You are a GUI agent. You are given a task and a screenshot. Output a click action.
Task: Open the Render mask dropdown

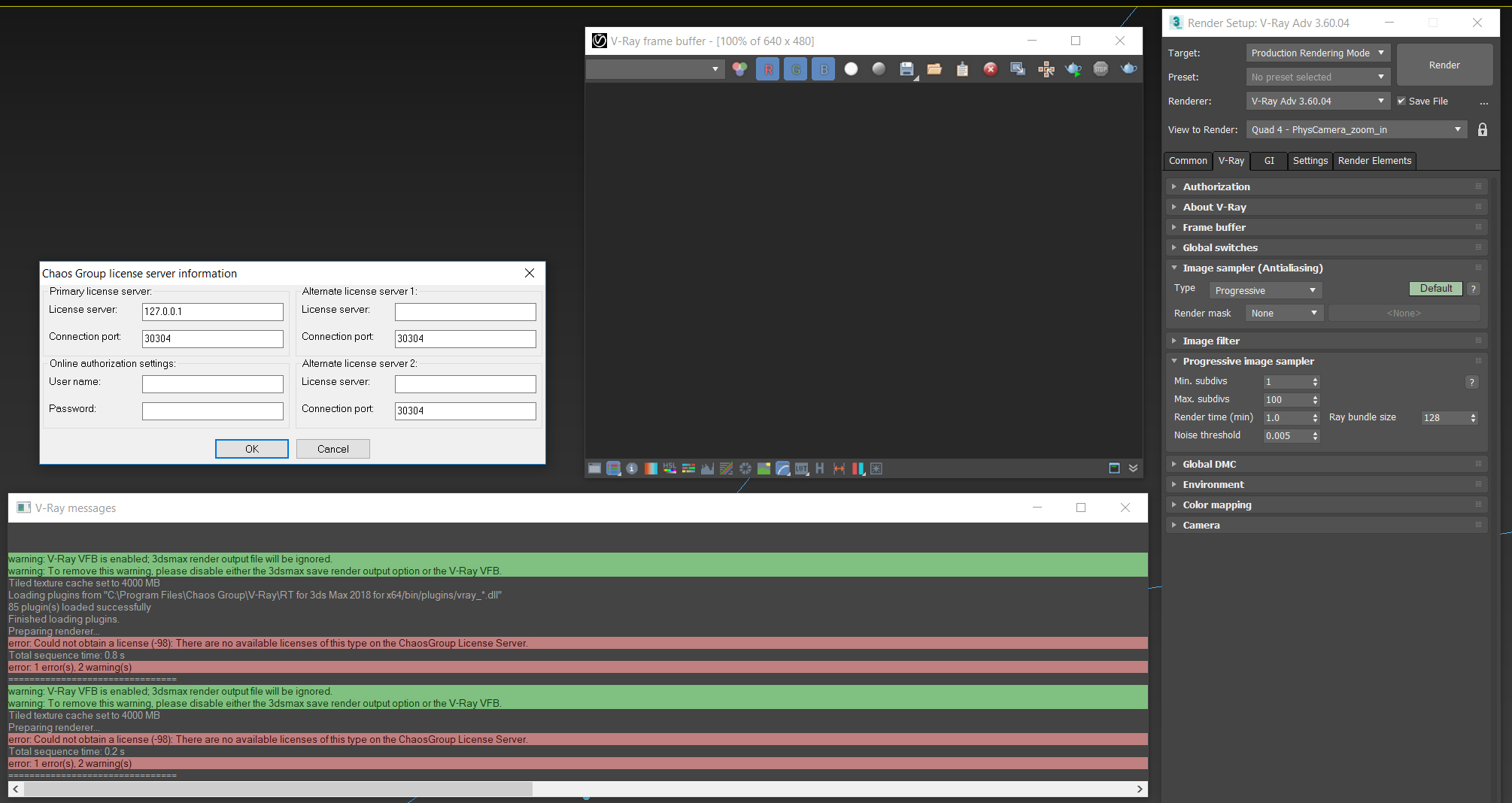point(1284,313)
